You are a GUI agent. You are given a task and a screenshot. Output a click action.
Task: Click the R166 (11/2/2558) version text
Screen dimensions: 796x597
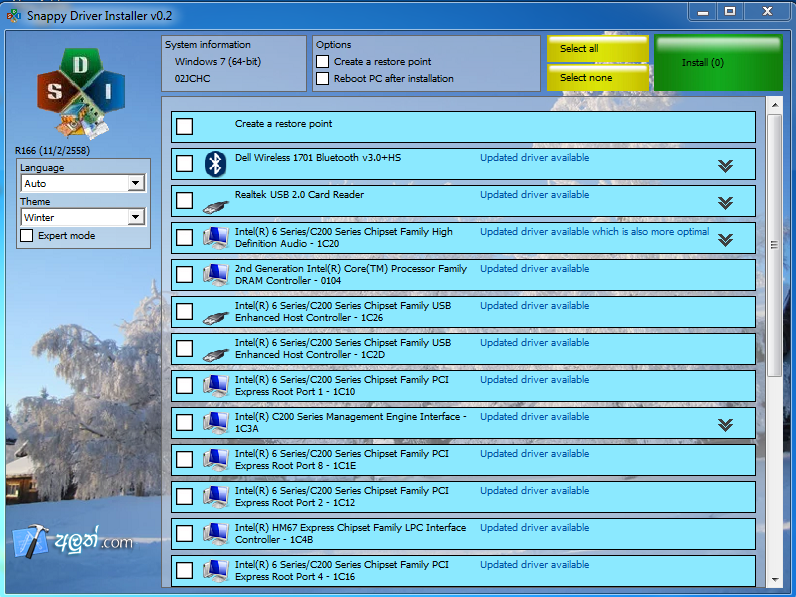click(52, 151)
